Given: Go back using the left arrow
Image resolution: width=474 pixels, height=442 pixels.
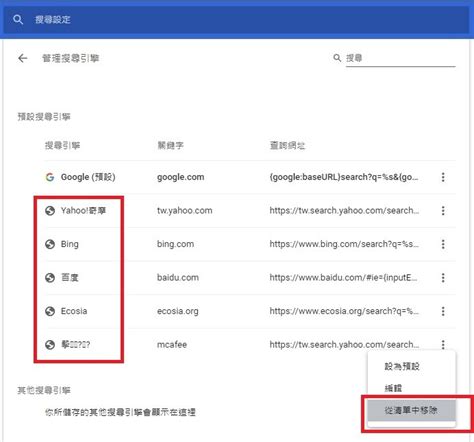Looking at the screenshot, I should pos(23,58).
